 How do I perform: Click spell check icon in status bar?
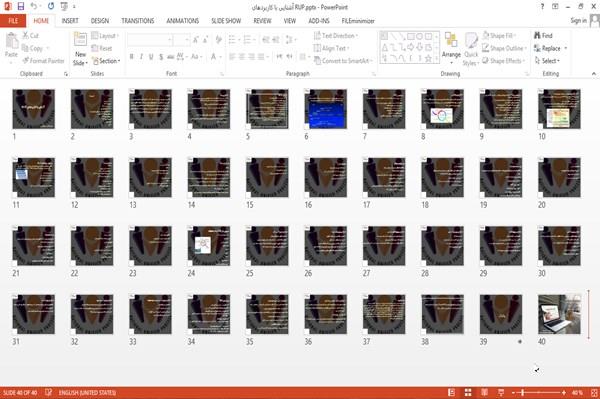point(49,392)
